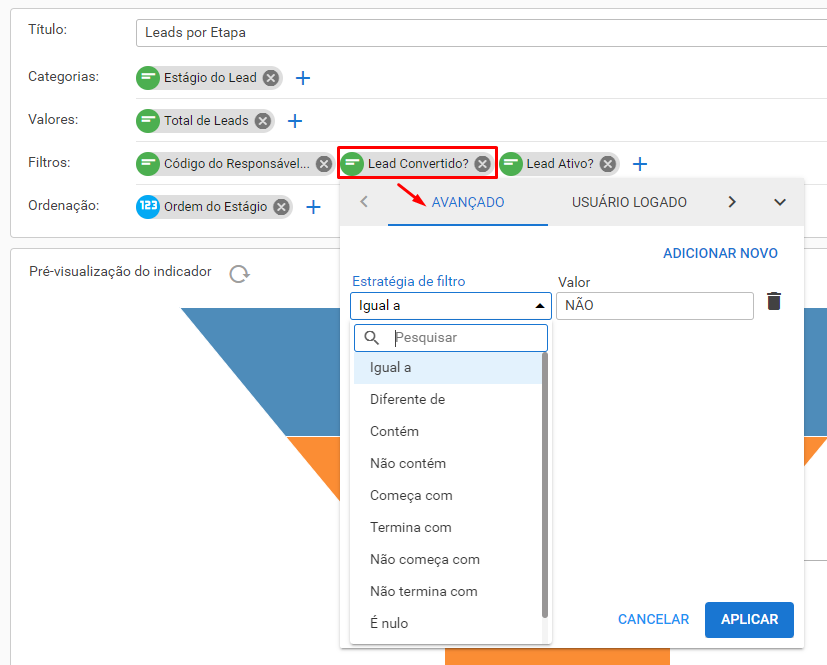Screen dimensions: 827x665
Task: Click the CANCELAR button
Action: [653, 620]
